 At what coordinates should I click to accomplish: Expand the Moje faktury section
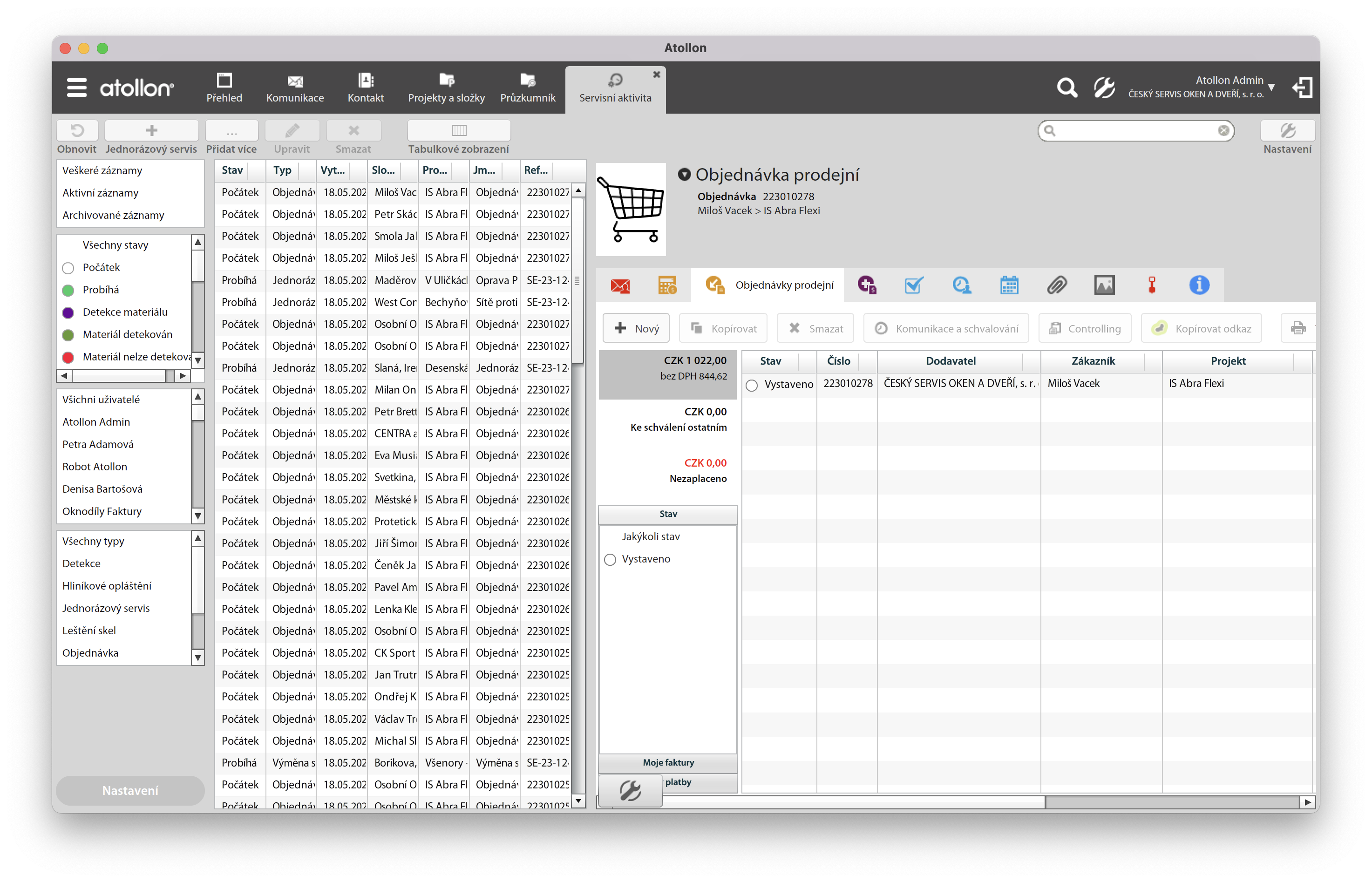tap(668, 762)
